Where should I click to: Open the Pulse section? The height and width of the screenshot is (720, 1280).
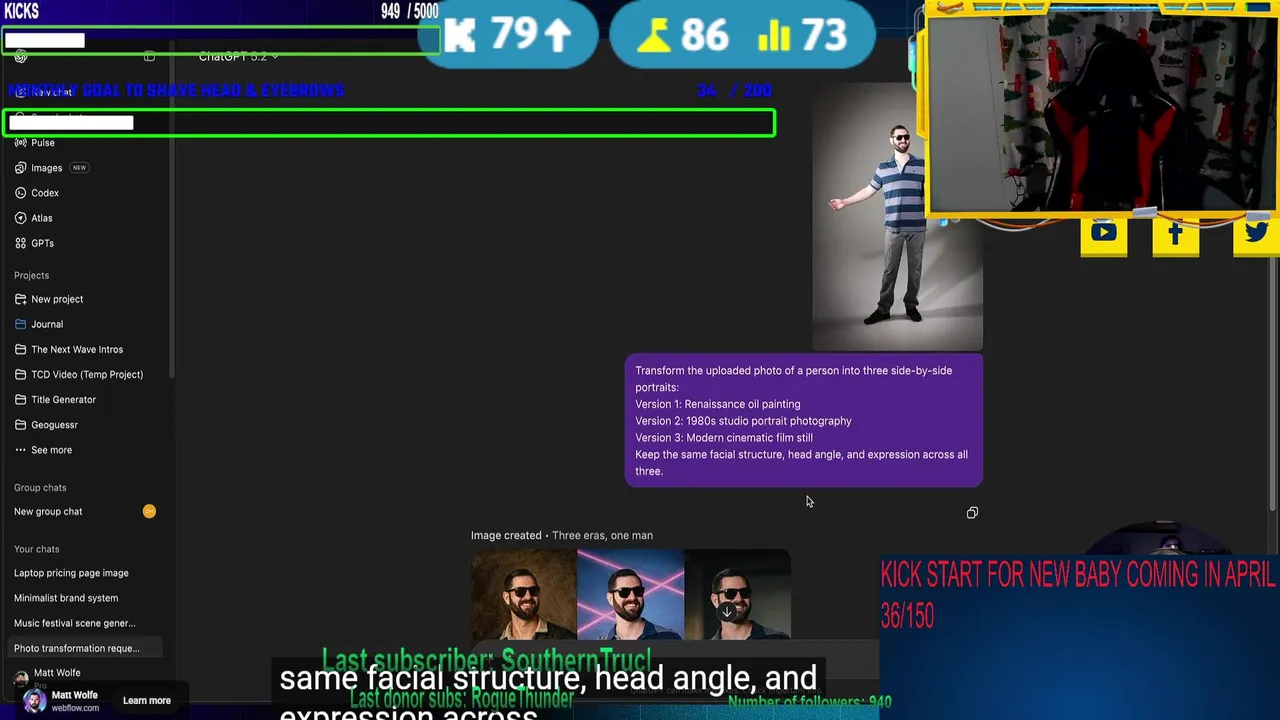tap(42, 143)
